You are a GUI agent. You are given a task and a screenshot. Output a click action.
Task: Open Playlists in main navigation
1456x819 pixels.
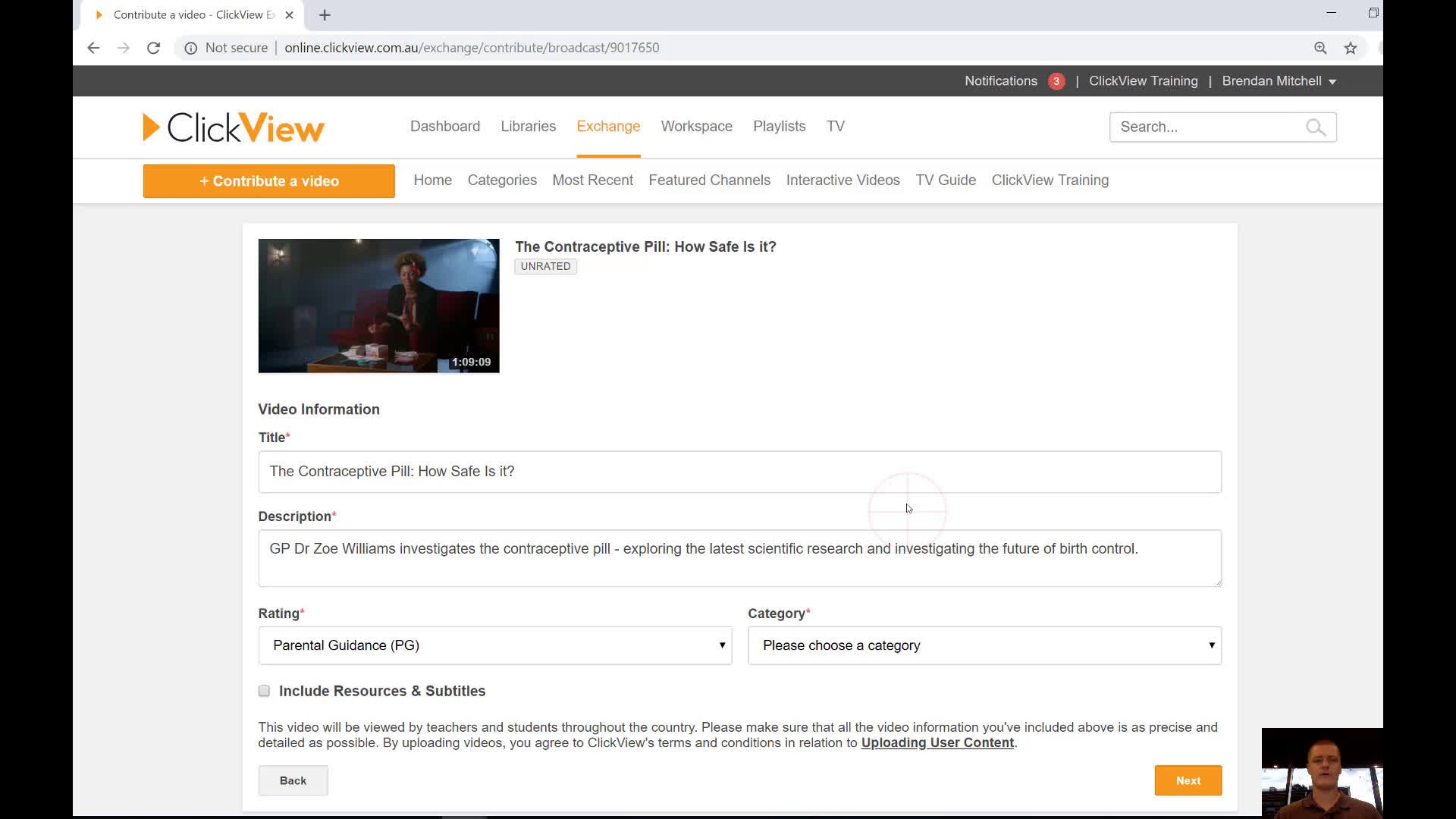tap(780, 127)
